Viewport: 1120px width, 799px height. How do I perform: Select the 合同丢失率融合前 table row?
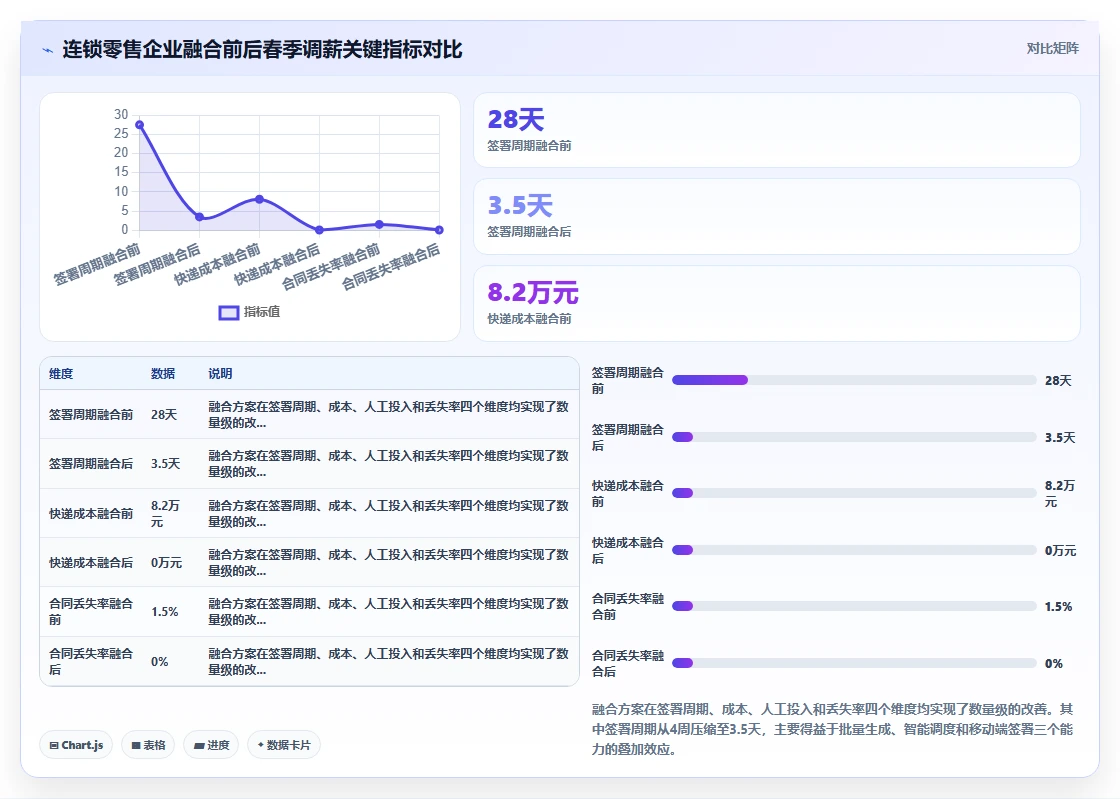(x=309, y=612)
